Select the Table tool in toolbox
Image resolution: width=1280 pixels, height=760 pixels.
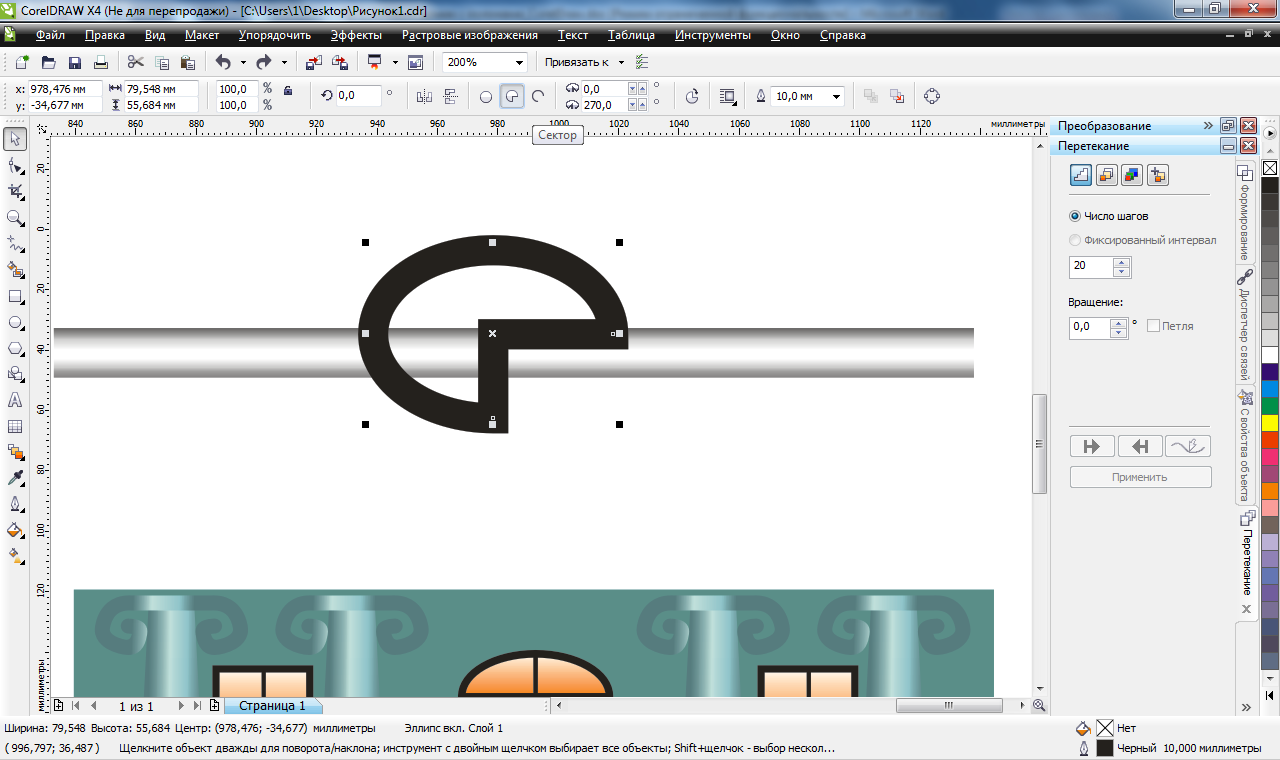tap(15, 427)
